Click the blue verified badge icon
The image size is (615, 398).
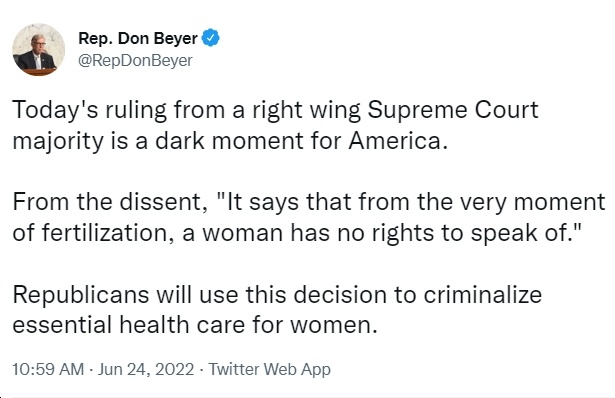coord(211,38)
